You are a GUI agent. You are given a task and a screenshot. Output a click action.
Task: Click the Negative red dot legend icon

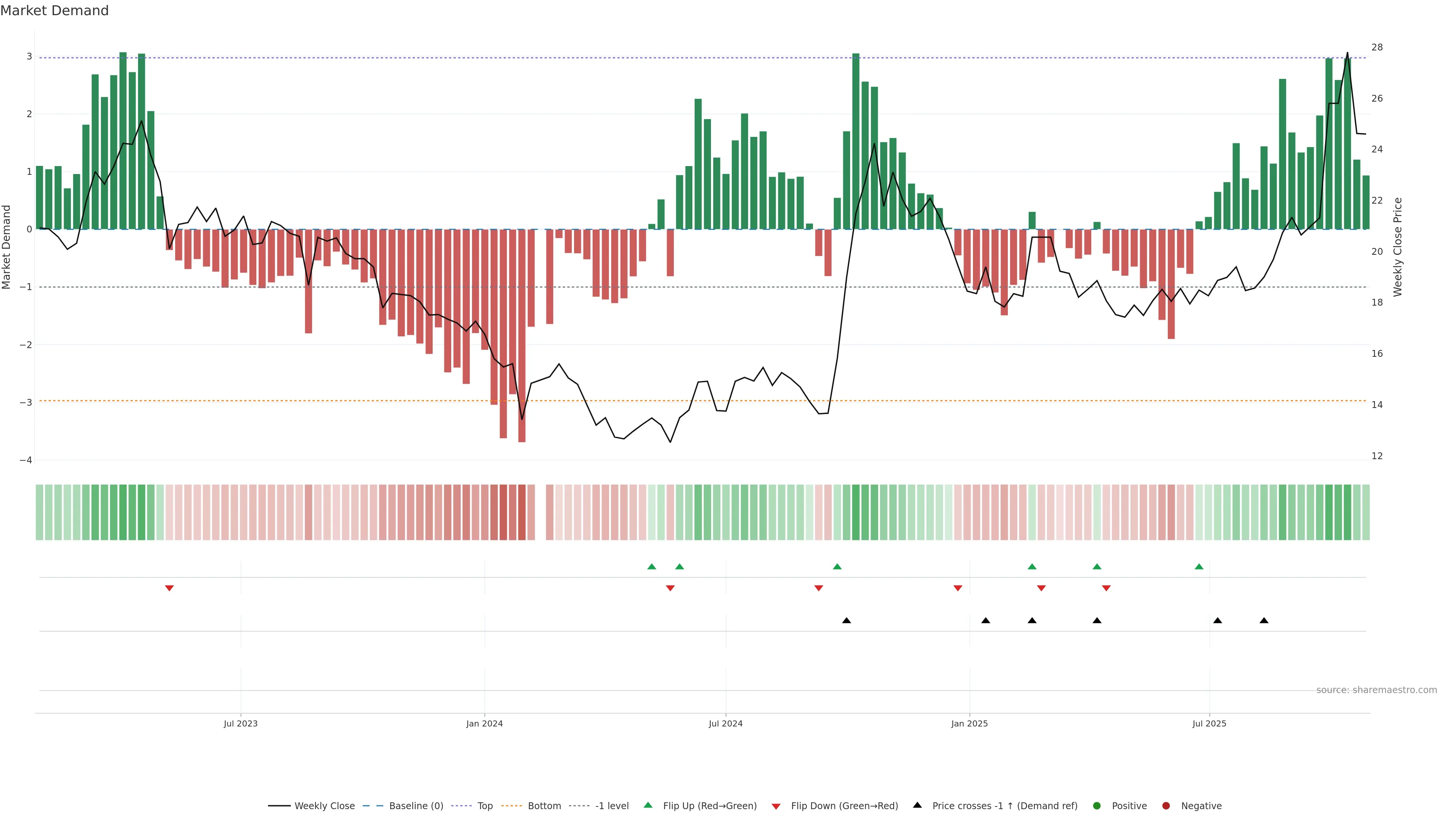[1166, 806]
